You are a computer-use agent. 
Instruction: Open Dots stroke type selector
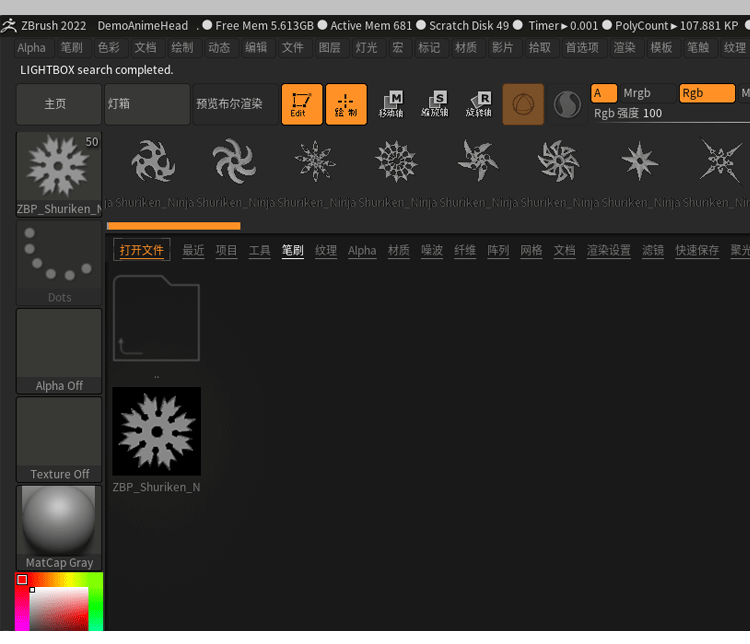pyautogui.click(x=59, y=263)
